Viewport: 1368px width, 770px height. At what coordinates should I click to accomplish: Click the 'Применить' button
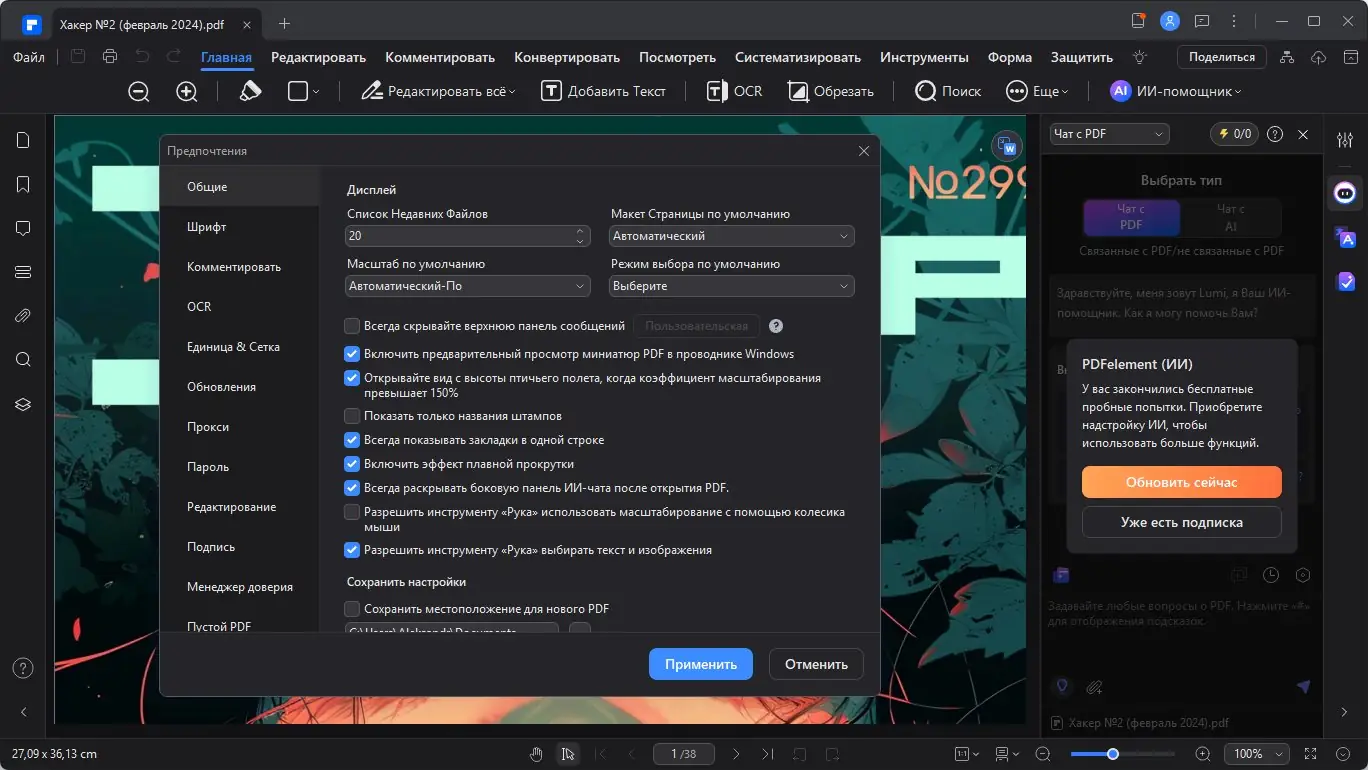click(x=701, y=664)
